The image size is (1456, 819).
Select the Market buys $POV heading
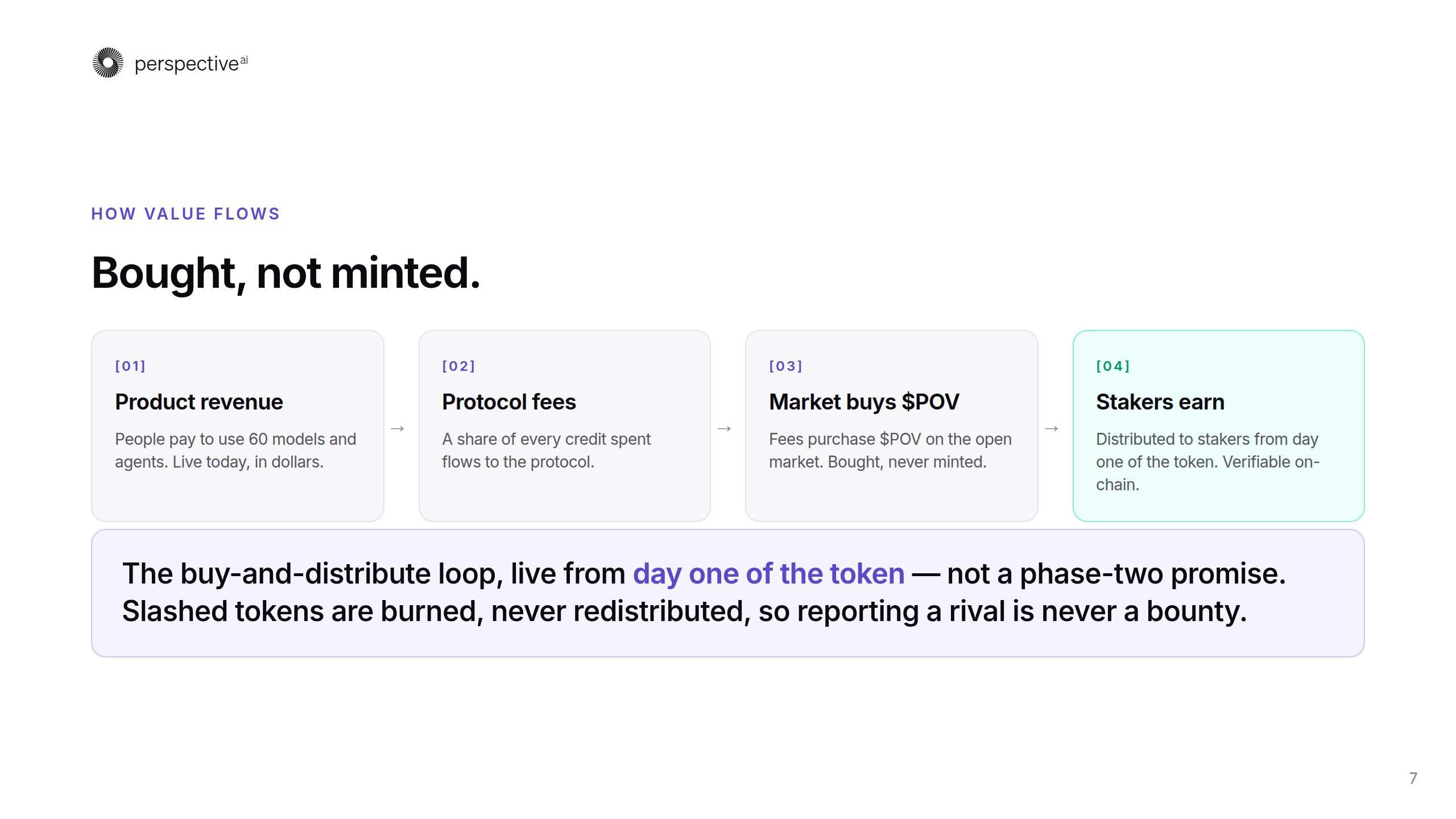[863, 402]
